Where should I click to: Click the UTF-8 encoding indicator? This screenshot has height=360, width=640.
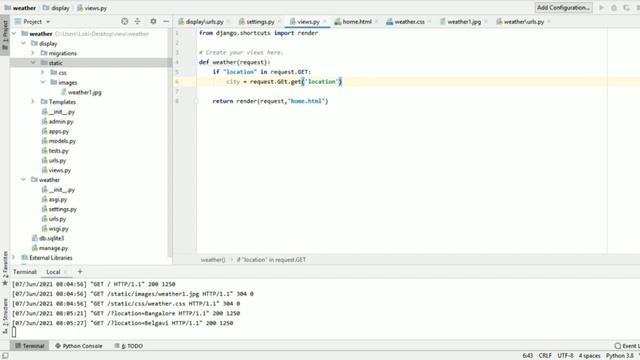tap(565, 356)
